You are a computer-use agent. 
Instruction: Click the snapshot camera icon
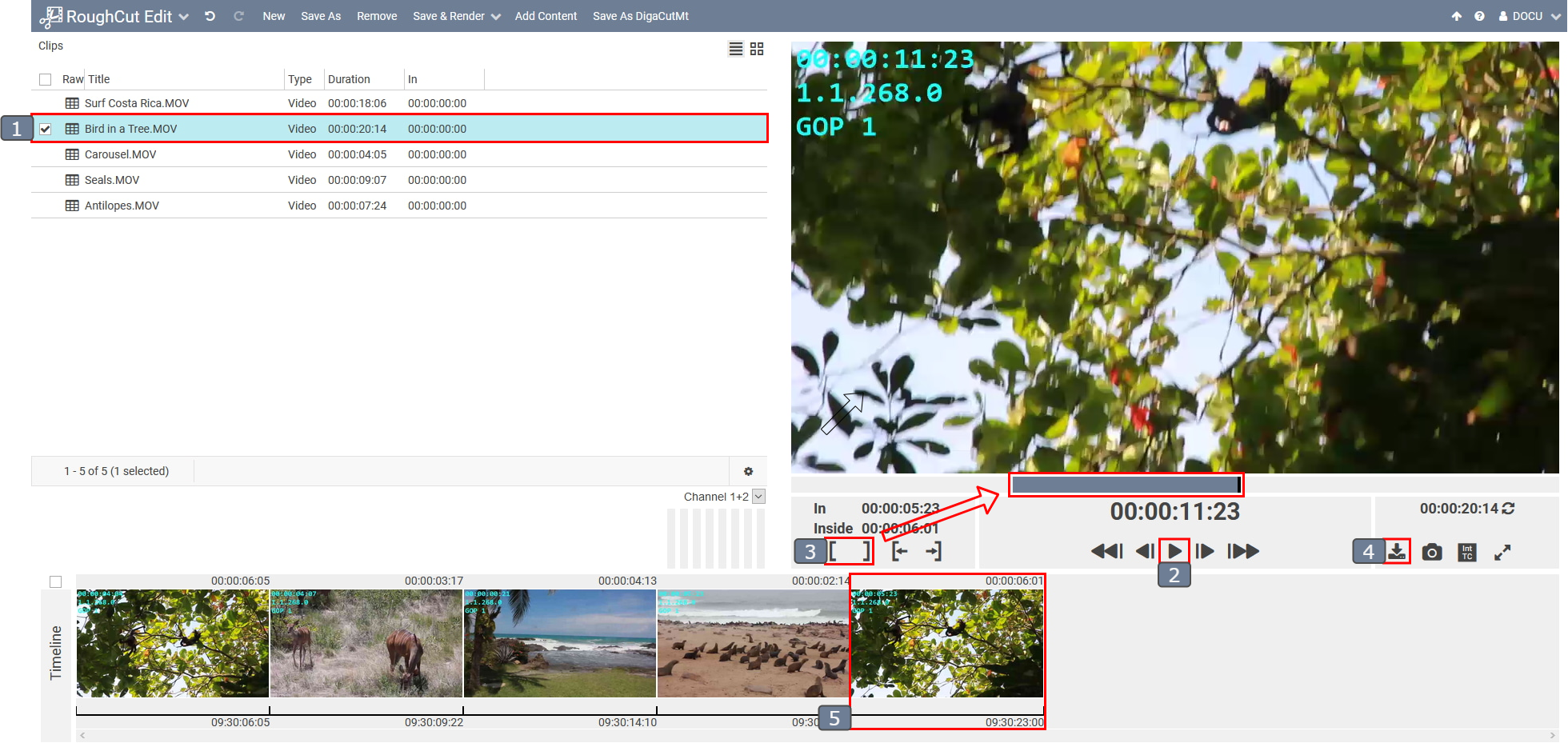click(1431, 552)
